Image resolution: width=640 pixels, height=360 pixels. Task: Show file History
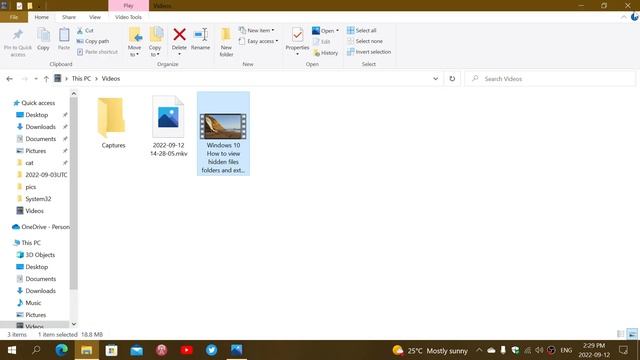click(326, 53)
